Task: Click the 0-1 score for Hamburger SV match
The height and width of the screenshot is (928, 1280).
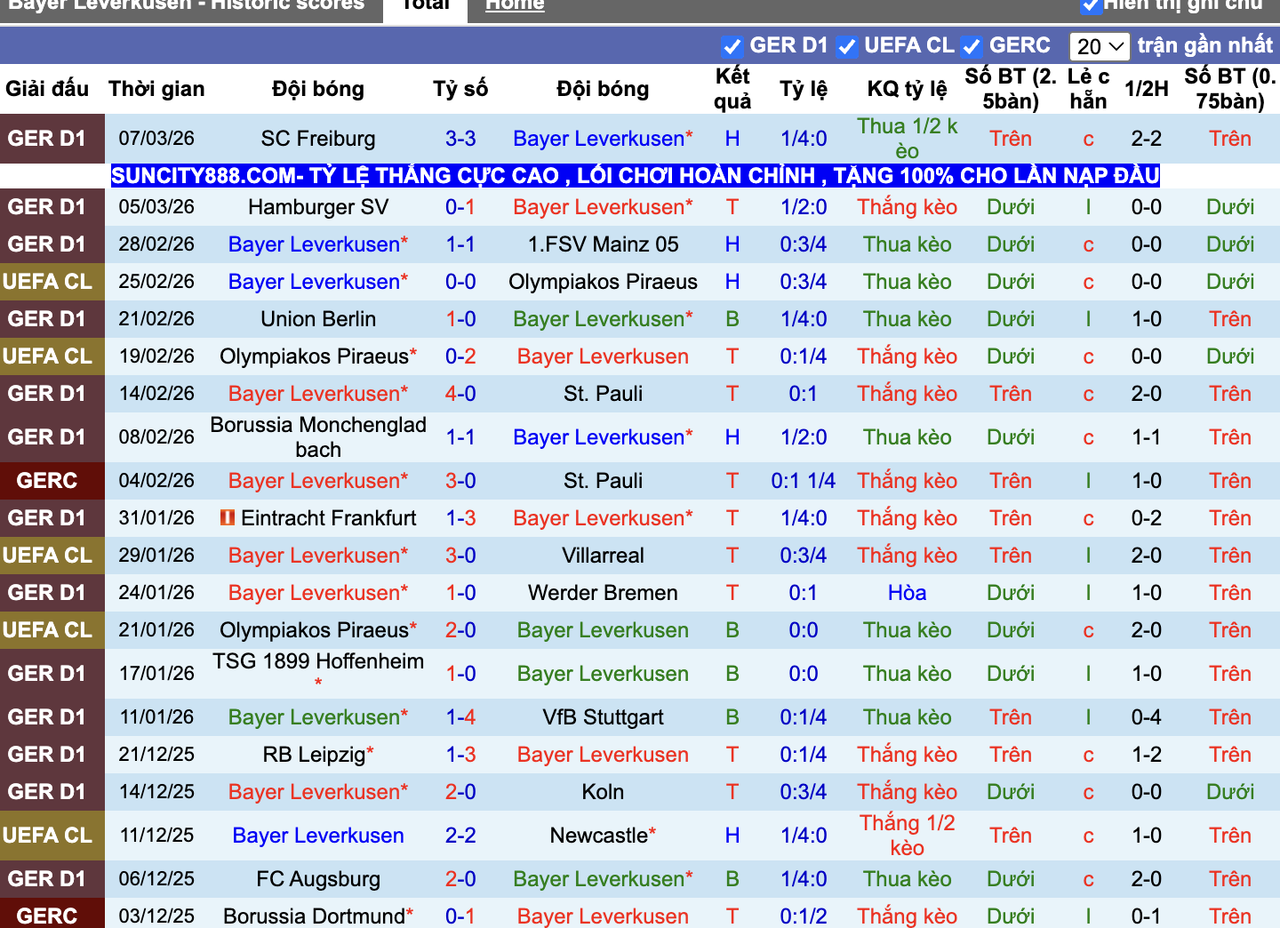Action: coord(461,207)
